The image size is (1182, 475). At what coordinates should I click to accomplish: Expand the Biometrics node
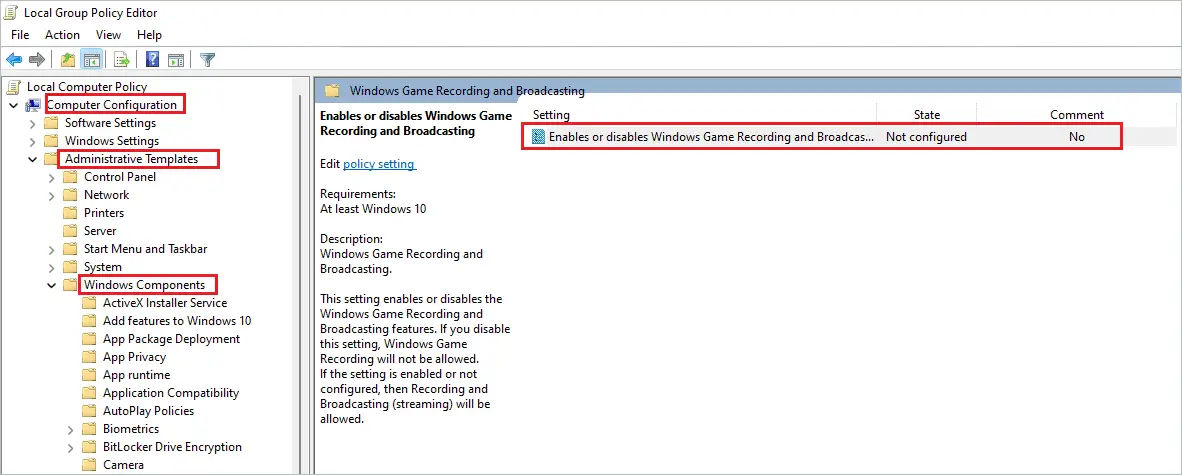[70, 429]
